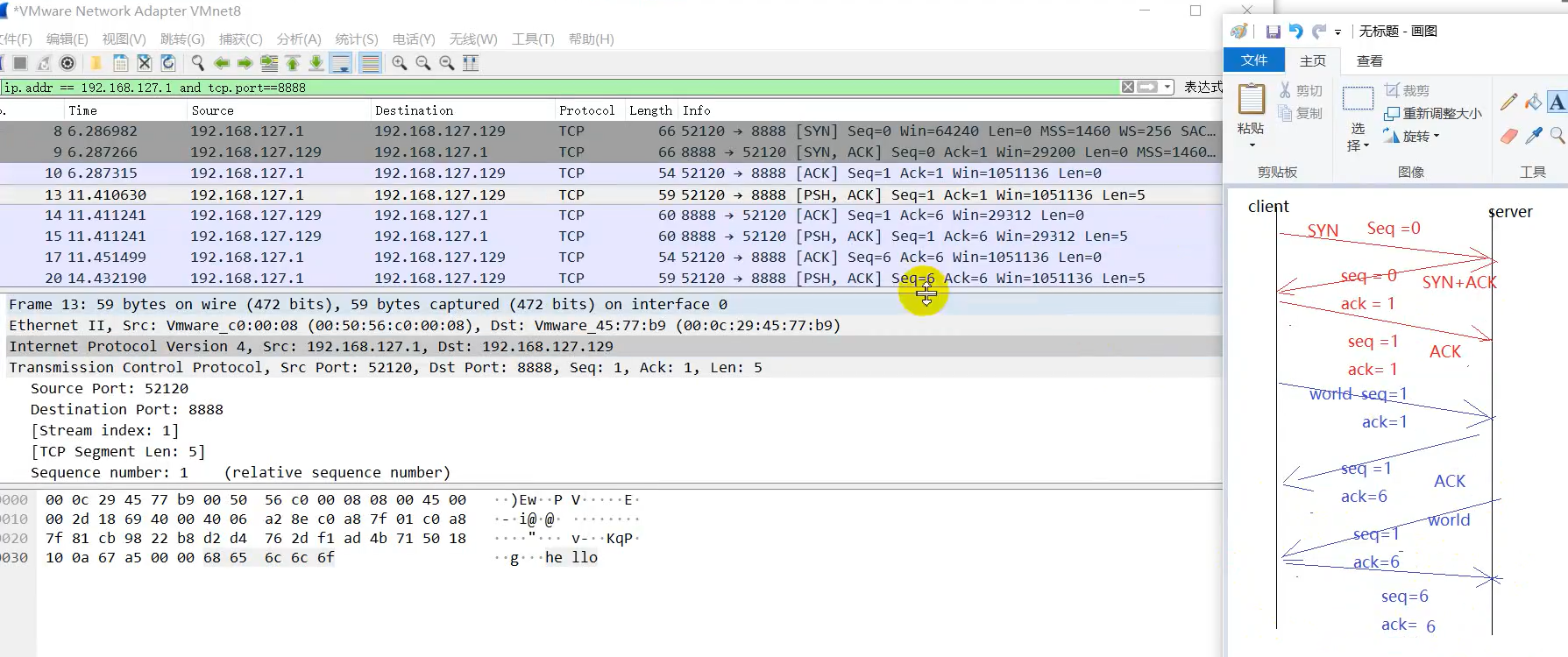Sort by the Destination column header
This screenshot has width=1568, height=657.
(x=462, y=110)
